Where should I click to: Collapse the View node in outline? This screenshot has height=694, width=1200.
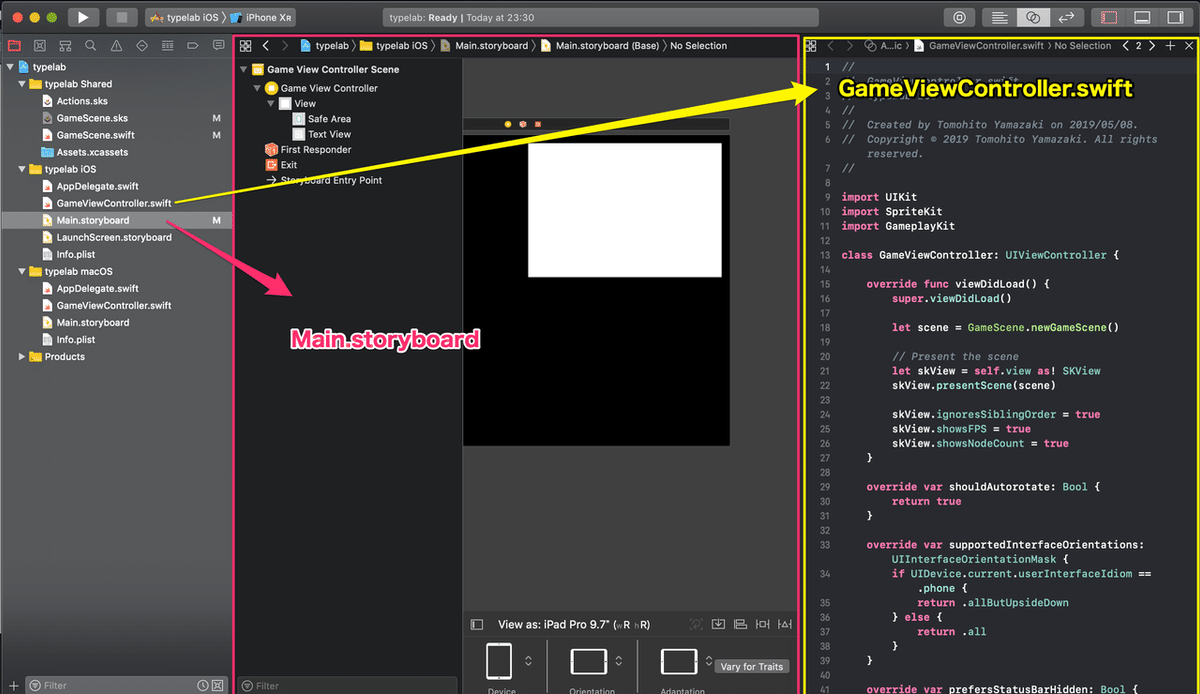tap(270, 103)
